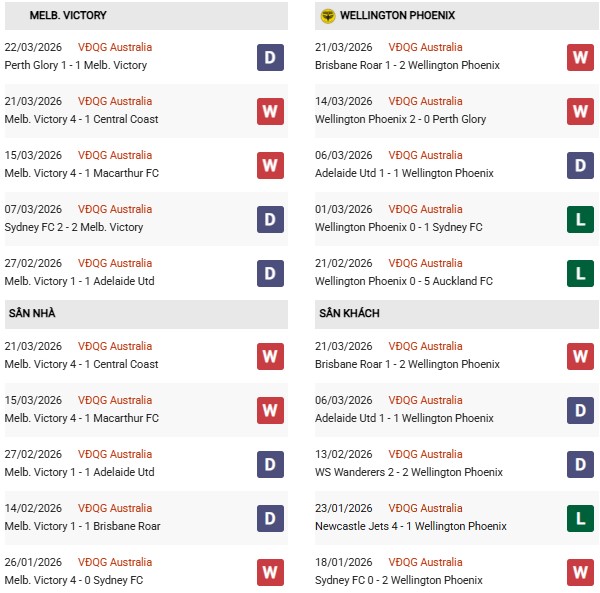Click the D badge for Perth Glory 1-1 Melb. Victory
The image size is (600, 593).
coord(269,57)
